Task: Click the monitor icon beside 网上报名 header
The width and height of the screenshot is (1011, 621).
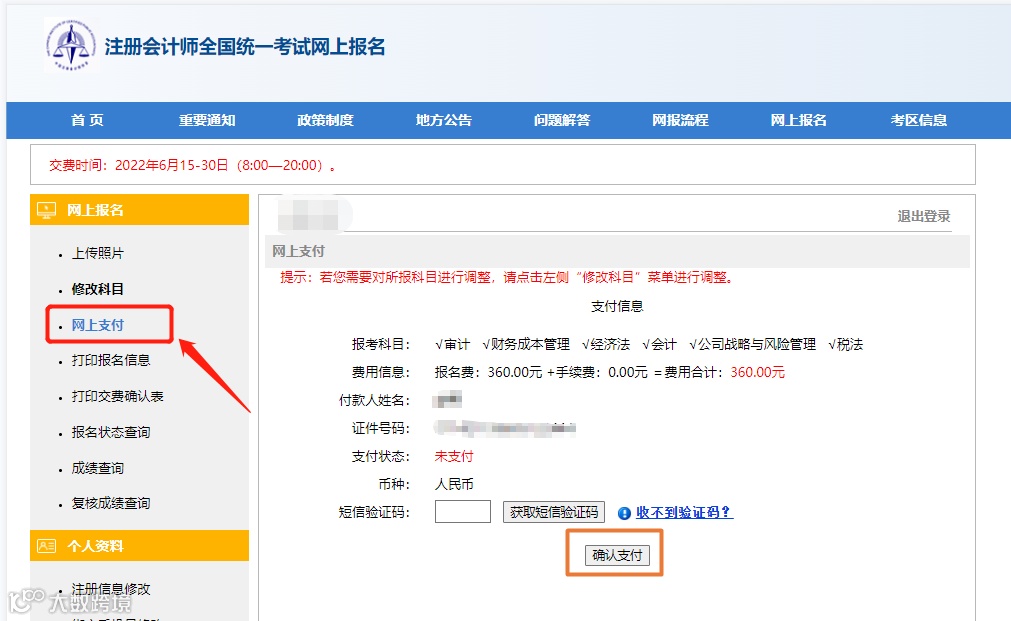Action: tap(46, 210)
